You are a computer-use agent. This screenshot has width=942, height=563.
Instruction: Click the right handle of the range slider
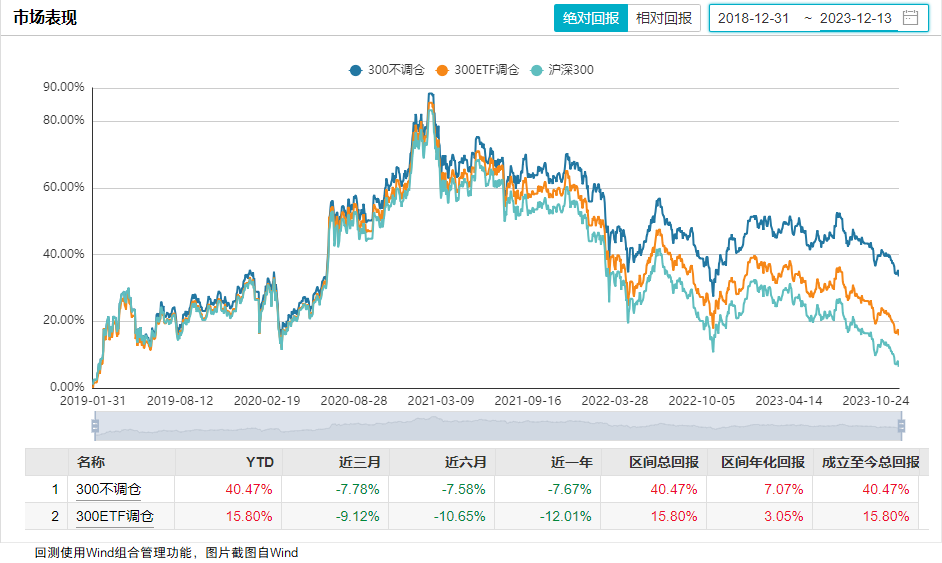901,427
